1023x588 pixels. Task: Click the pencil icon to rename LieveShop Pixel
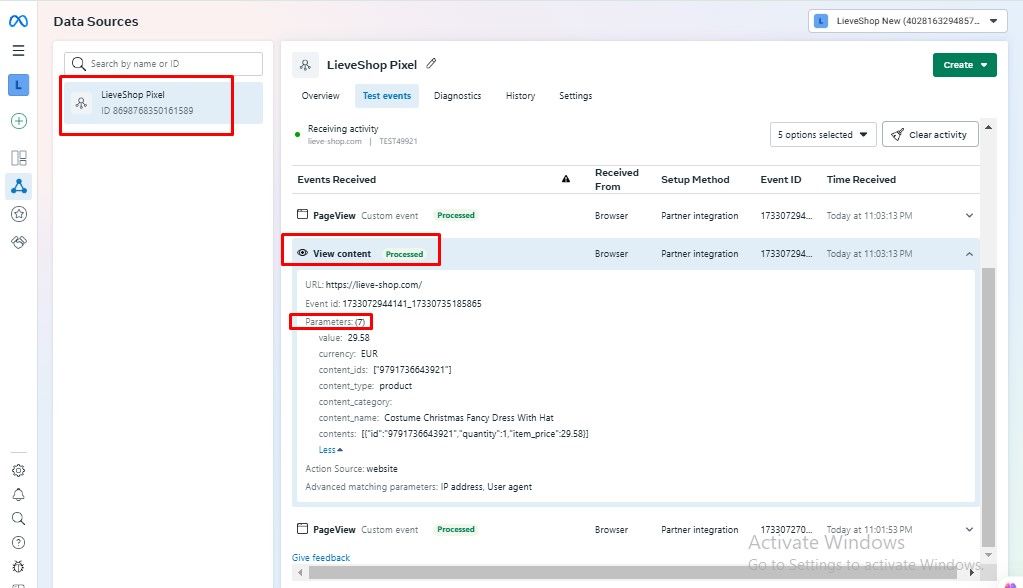(431, 64)
